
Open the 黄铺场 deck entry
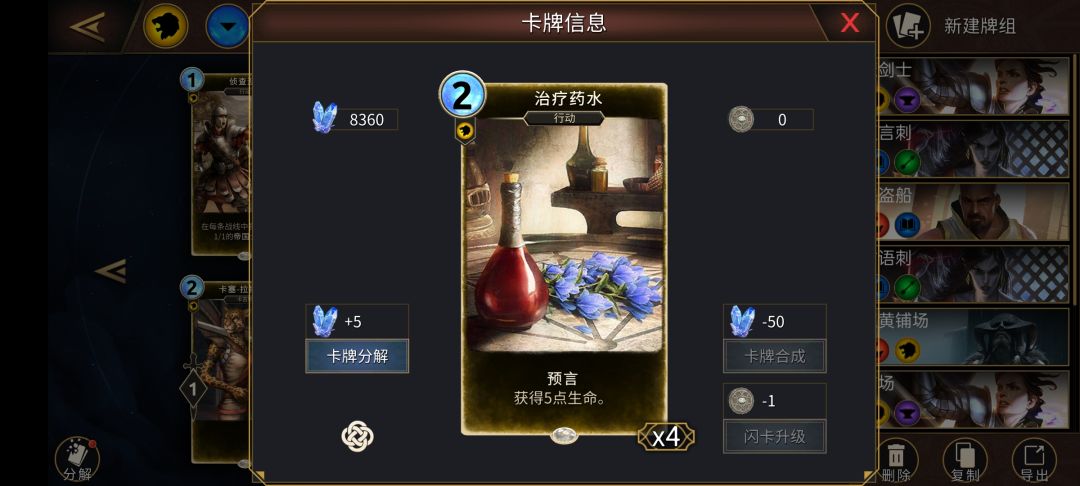point(973,337)
